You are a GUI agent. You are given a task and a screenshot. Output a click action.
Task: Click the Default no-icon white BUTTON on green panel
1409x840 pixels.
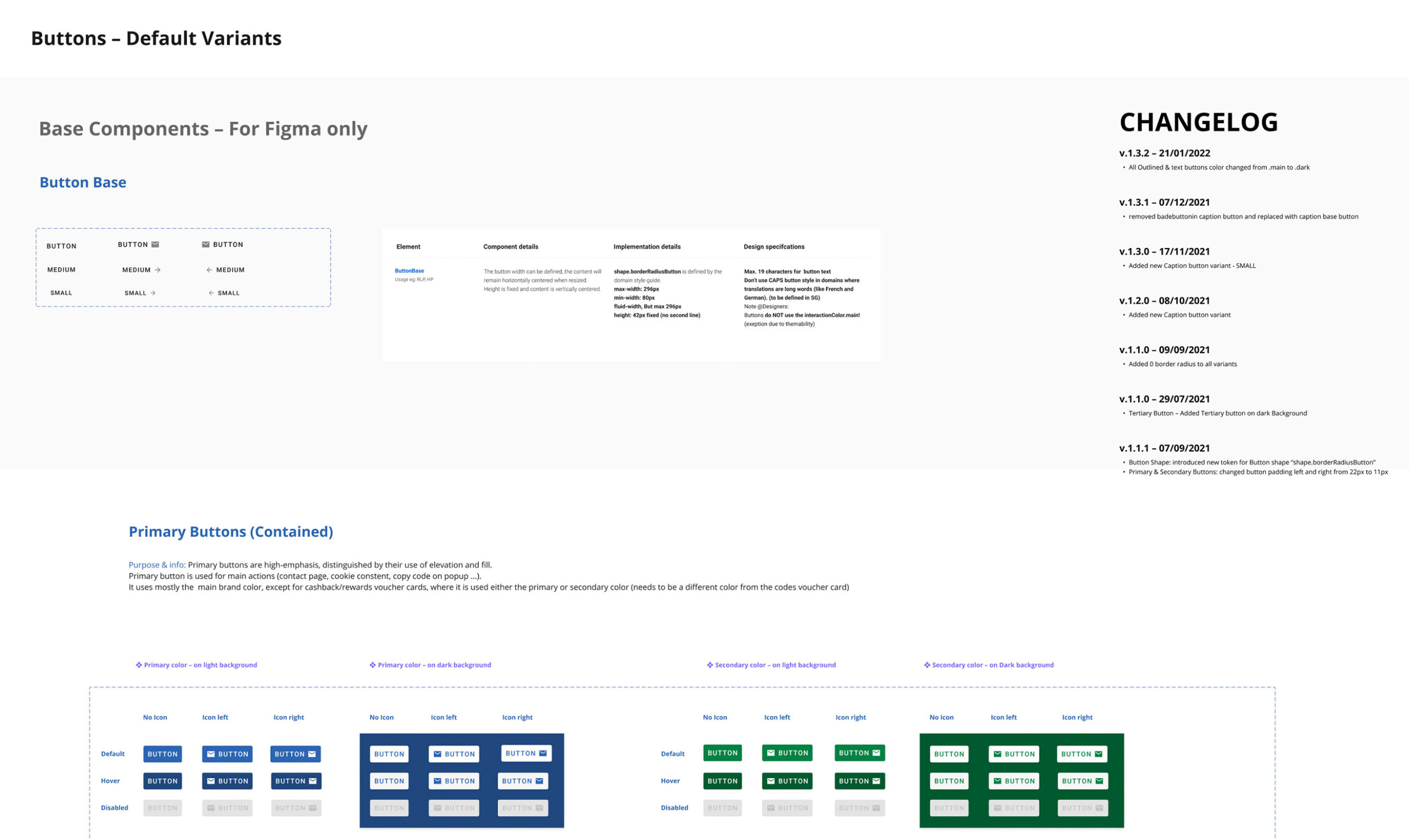click(x=949, y=754)
